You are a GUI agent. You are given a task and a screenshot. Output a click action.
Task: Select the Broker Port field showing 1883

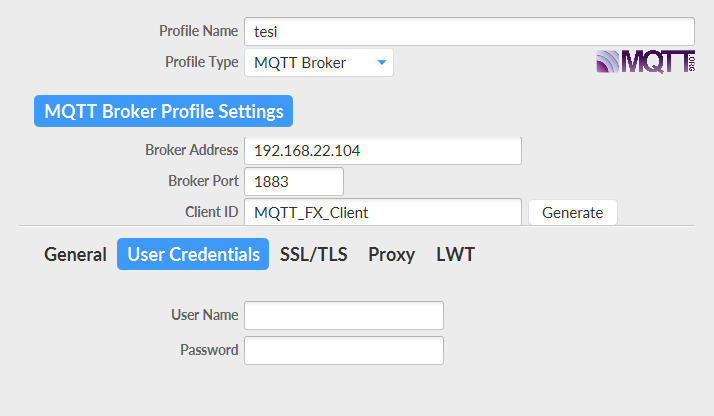point(294,182)
